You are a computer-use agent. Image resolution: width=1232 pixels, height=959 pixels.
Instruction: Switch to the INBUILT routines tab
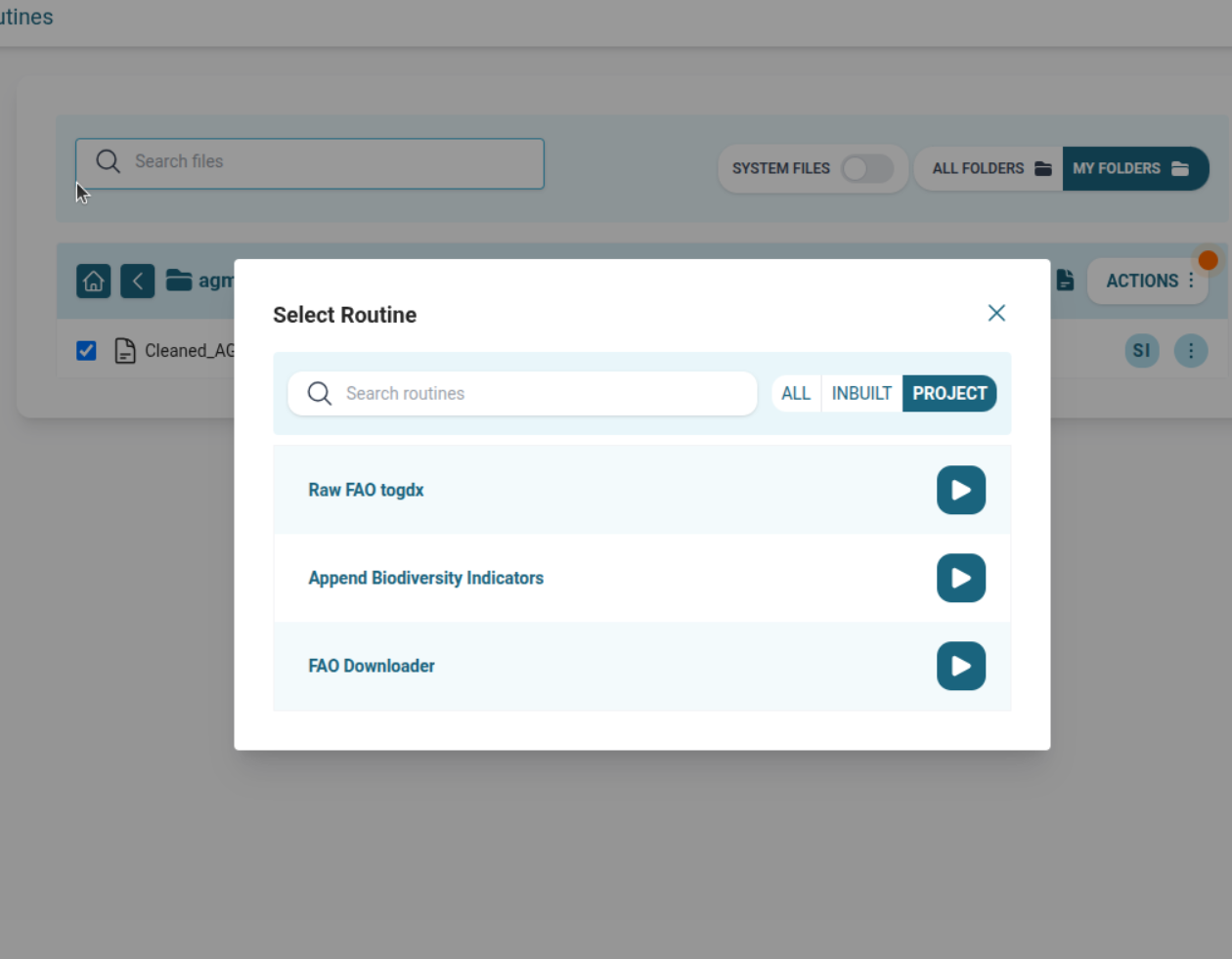861,393
